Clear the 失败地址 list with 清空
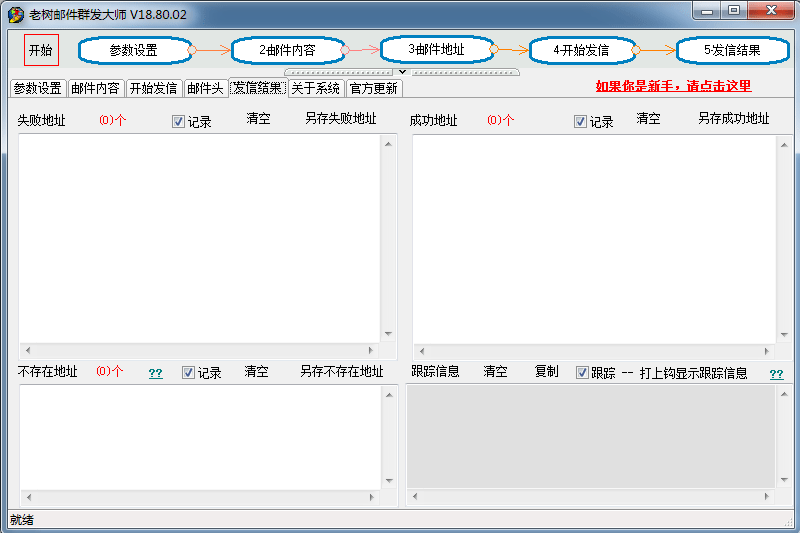Image resolution: width=800 pixels, height=533 pixels. (x=259, y=119)
